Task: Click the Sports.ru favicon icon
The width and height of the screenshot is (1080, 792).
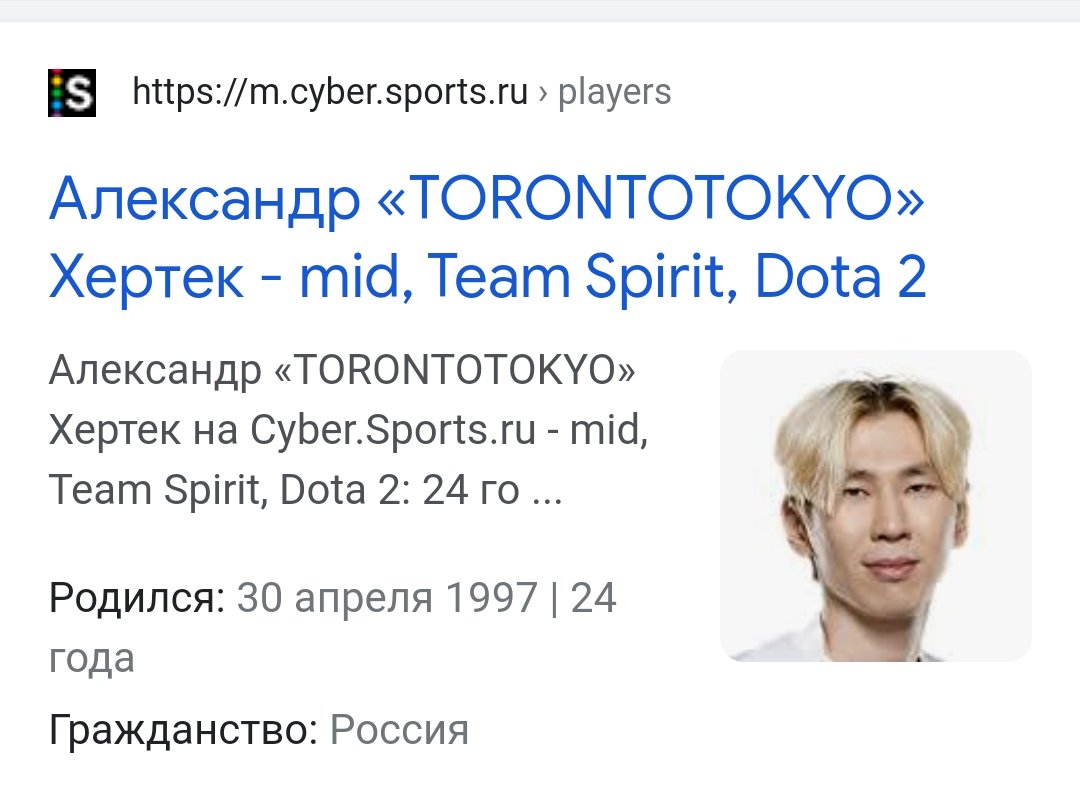Action: 72,92
